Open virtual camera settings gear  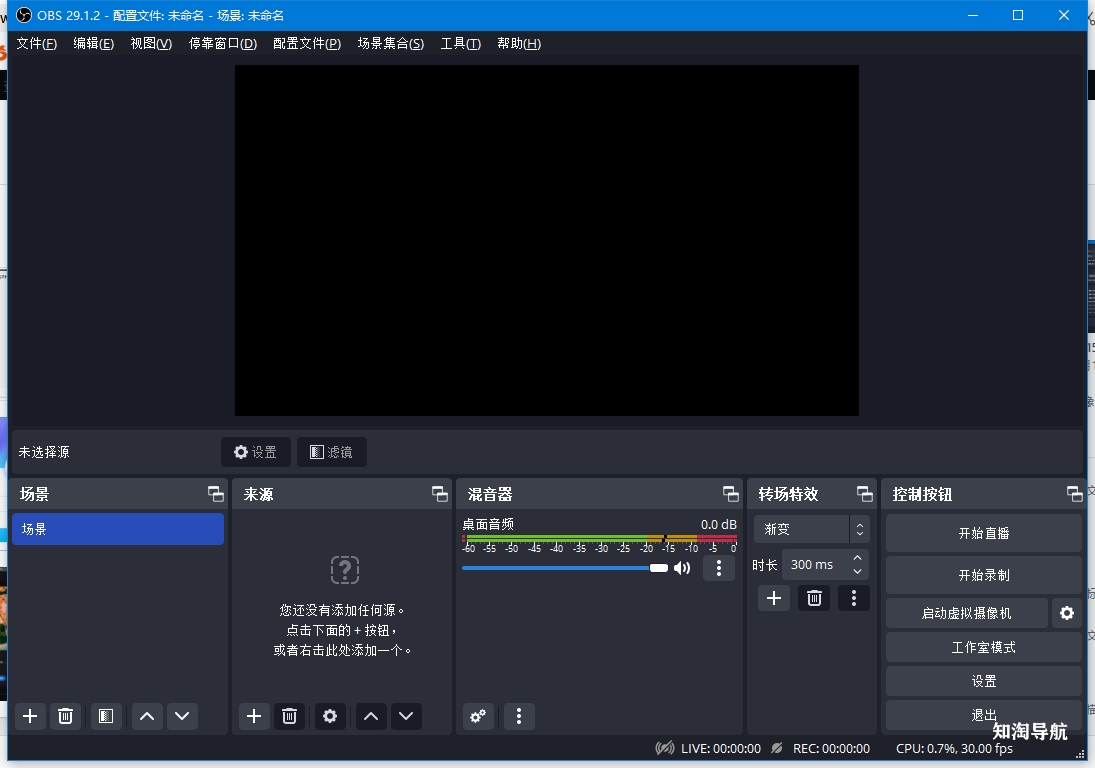[1067, 613]
